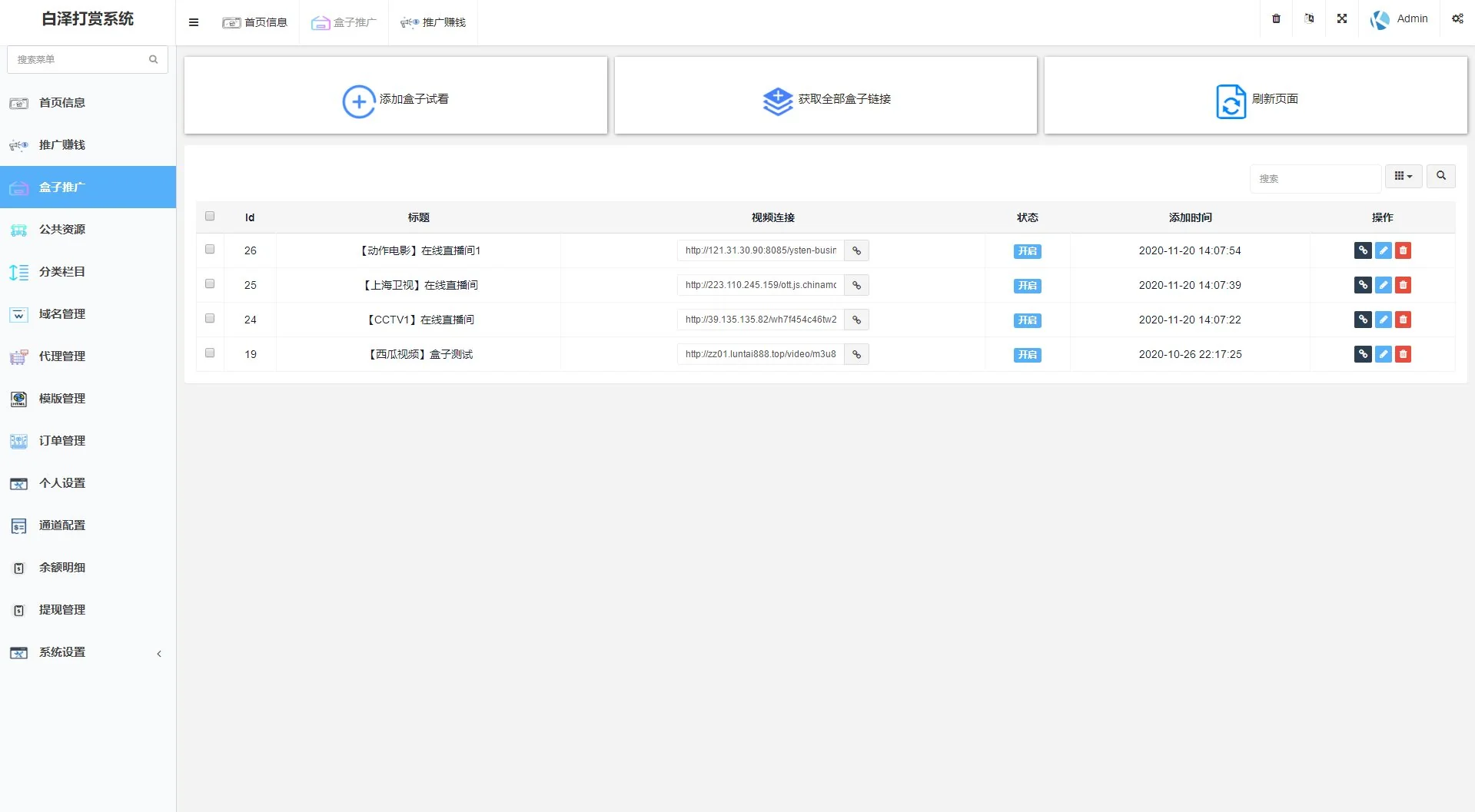Viewport: 1475px width, 812px height.
Task: Click the 获取全部盒子链接 button
Action: 826,99
